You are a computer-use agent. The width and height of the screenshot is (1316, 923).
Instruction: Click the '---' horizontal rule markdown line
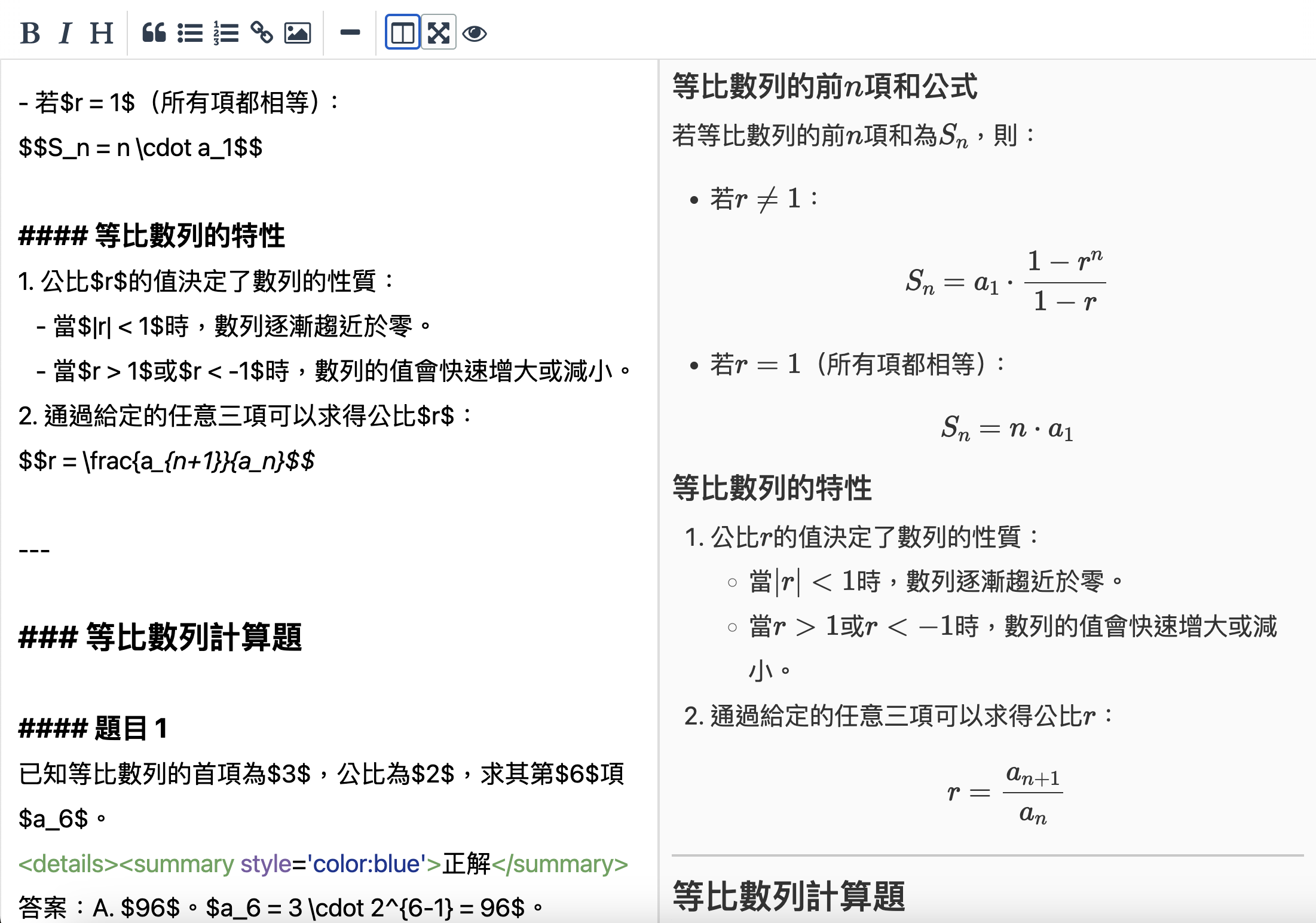[34, 550]
